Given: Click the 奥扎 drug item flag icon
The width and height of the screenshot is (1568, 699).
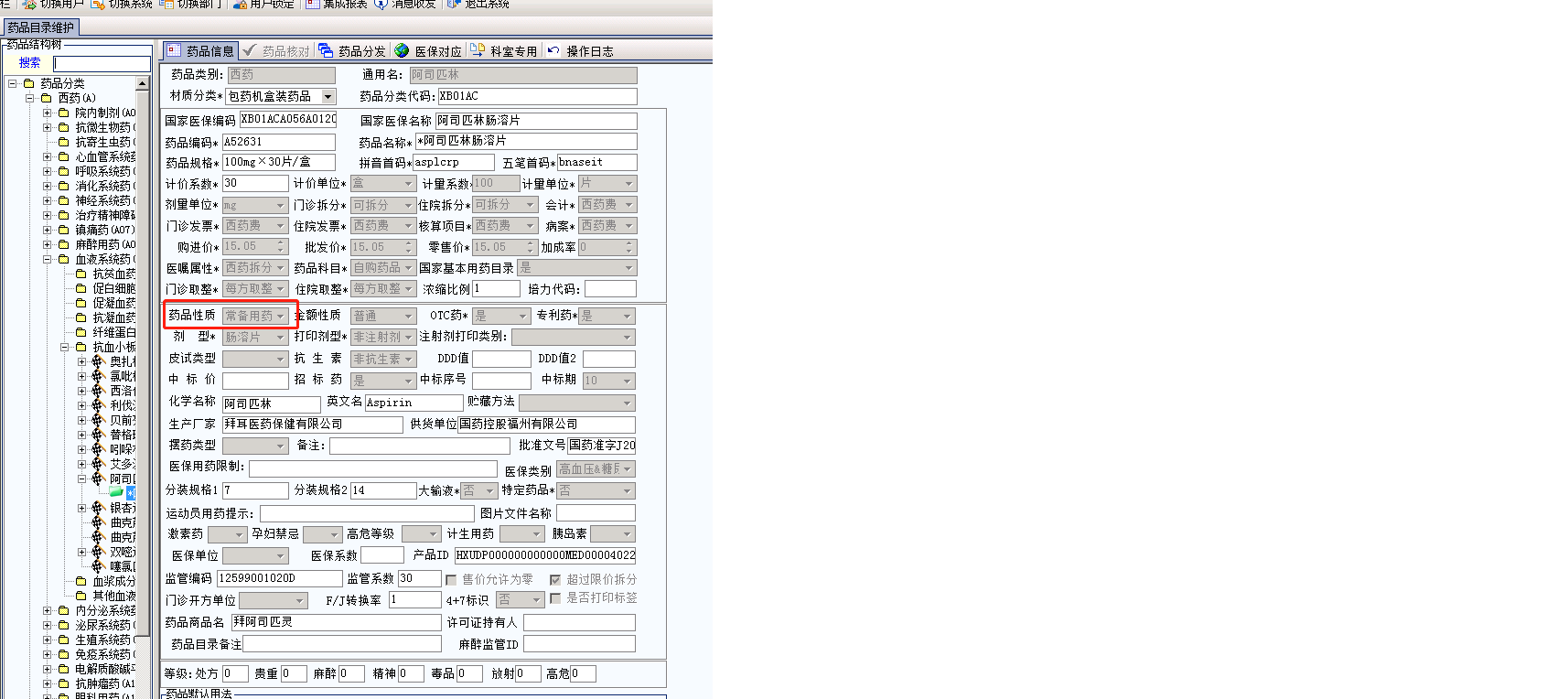Looking at the screenshot, I should click(99, 361).
